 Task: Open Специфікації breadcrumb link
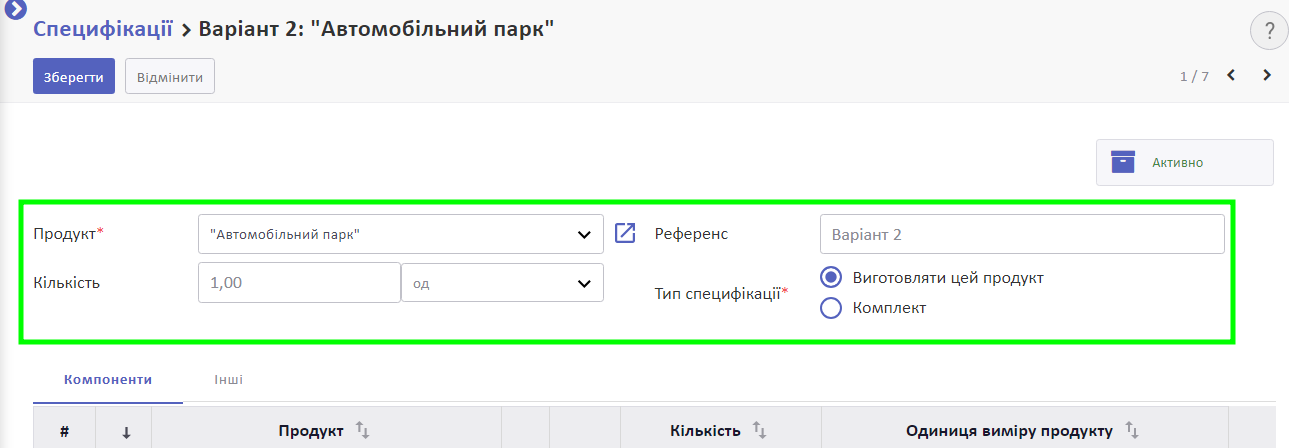tap(104, 28)
